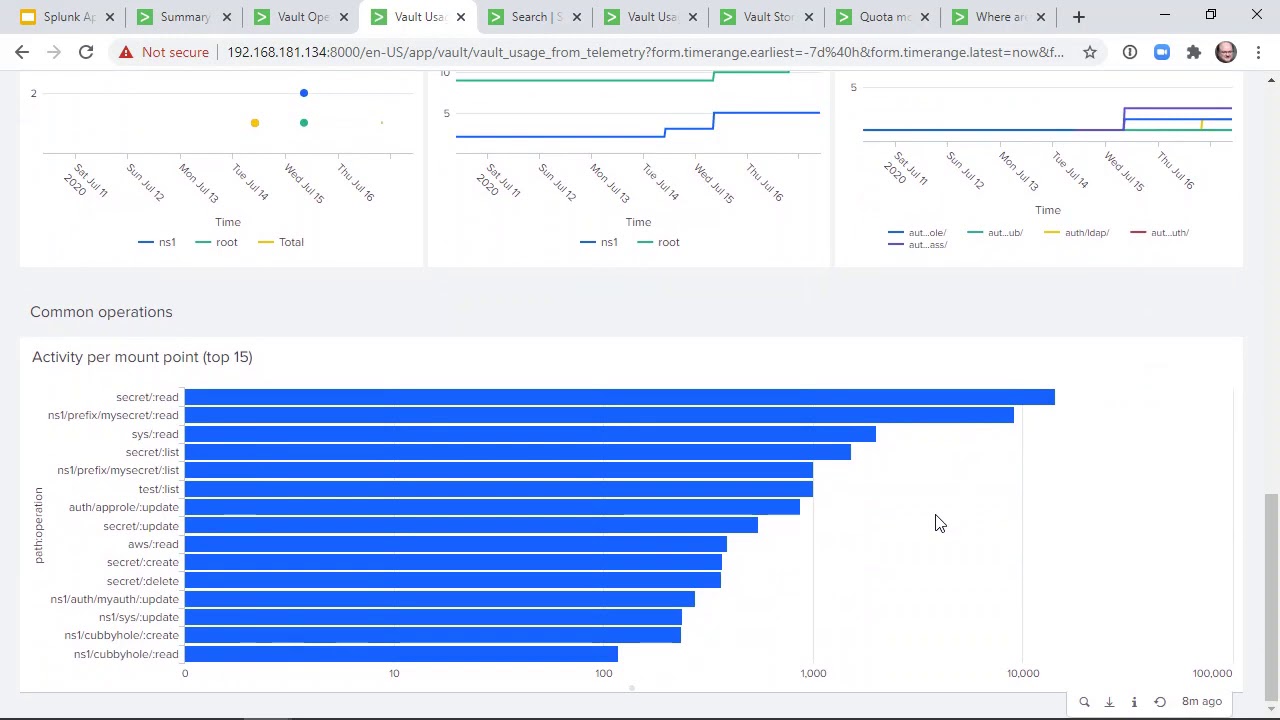The width and height of the screenshot is (1280, 720).
Task: Click the secret/:read bar
Action: tap(620, 397)
